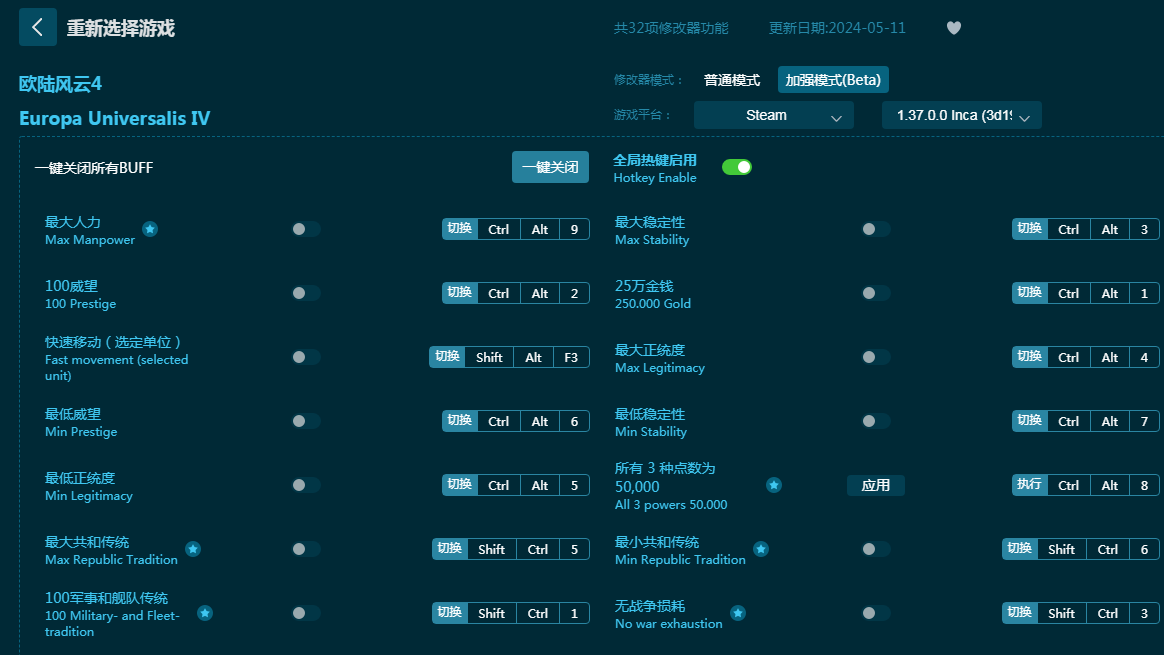Image resolution: width=1164 pixels, height=655 pixels.
Task: Turn off the Hotkey Enable switch
Action: [x=737, y=167]
